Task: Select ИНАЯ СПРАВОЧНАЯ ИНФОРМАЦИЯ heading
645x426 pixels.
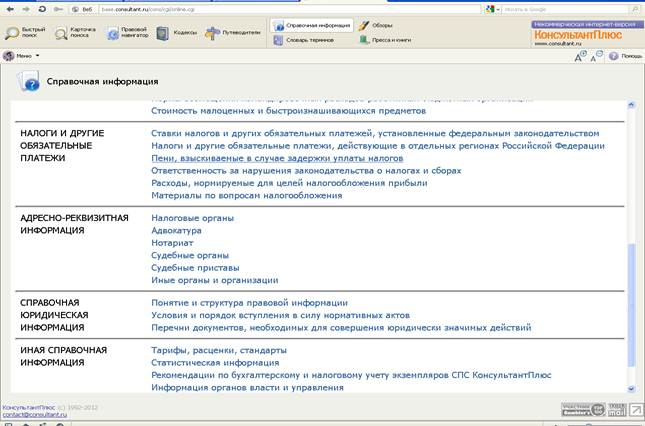Action: pos(64,357)
